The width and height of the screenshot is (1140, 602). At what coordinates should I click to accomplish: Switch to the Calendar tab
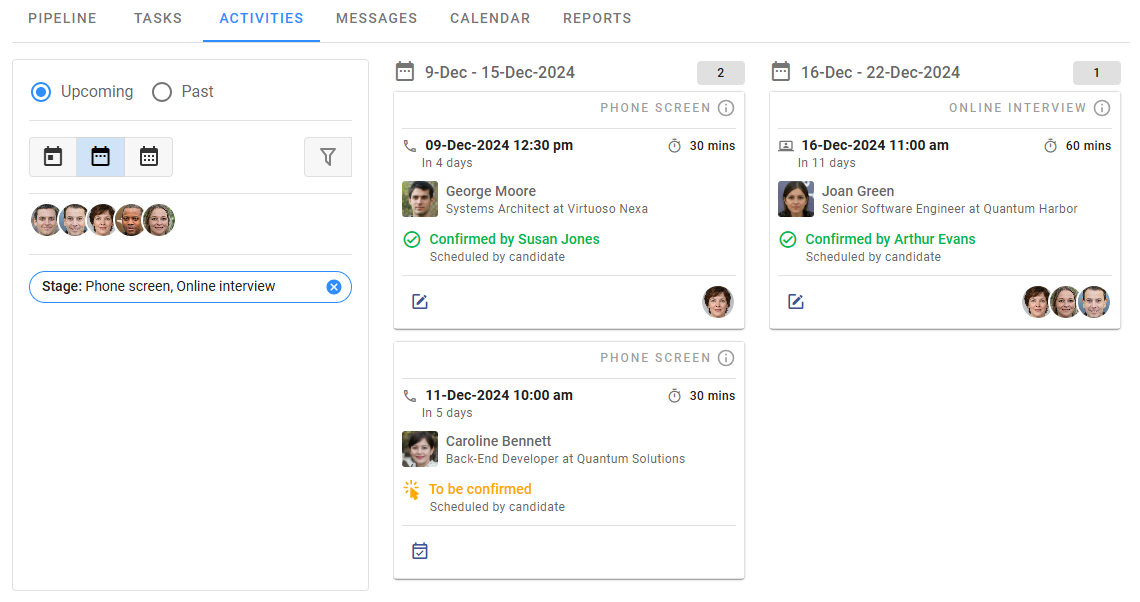coord(490,18)
